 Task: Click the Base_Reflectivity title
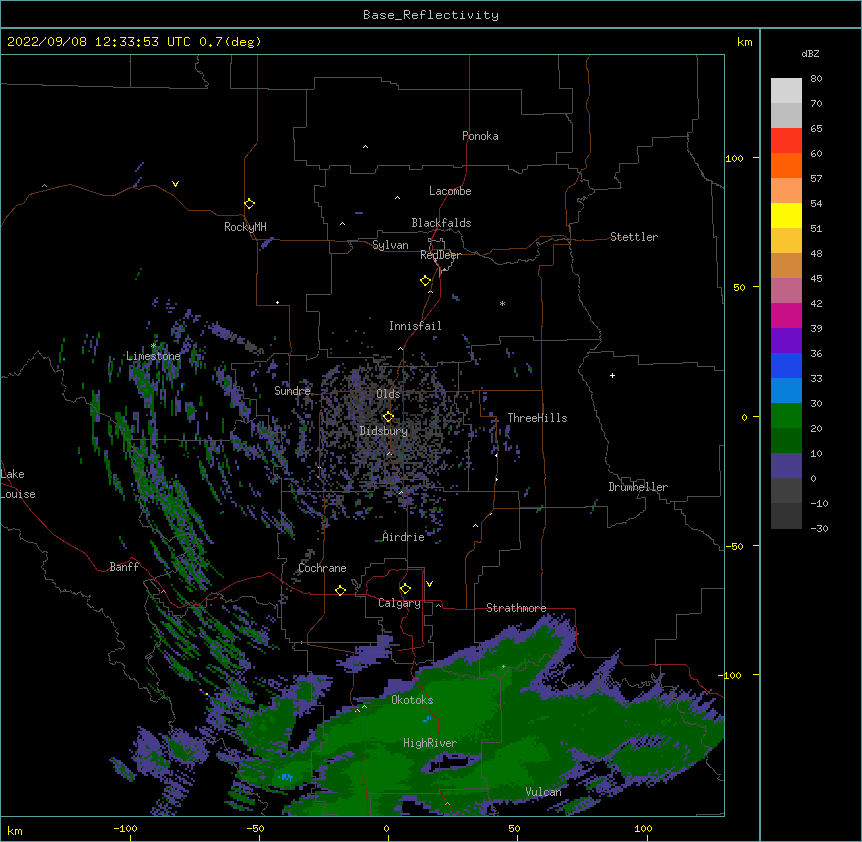(x=431, y=15)
